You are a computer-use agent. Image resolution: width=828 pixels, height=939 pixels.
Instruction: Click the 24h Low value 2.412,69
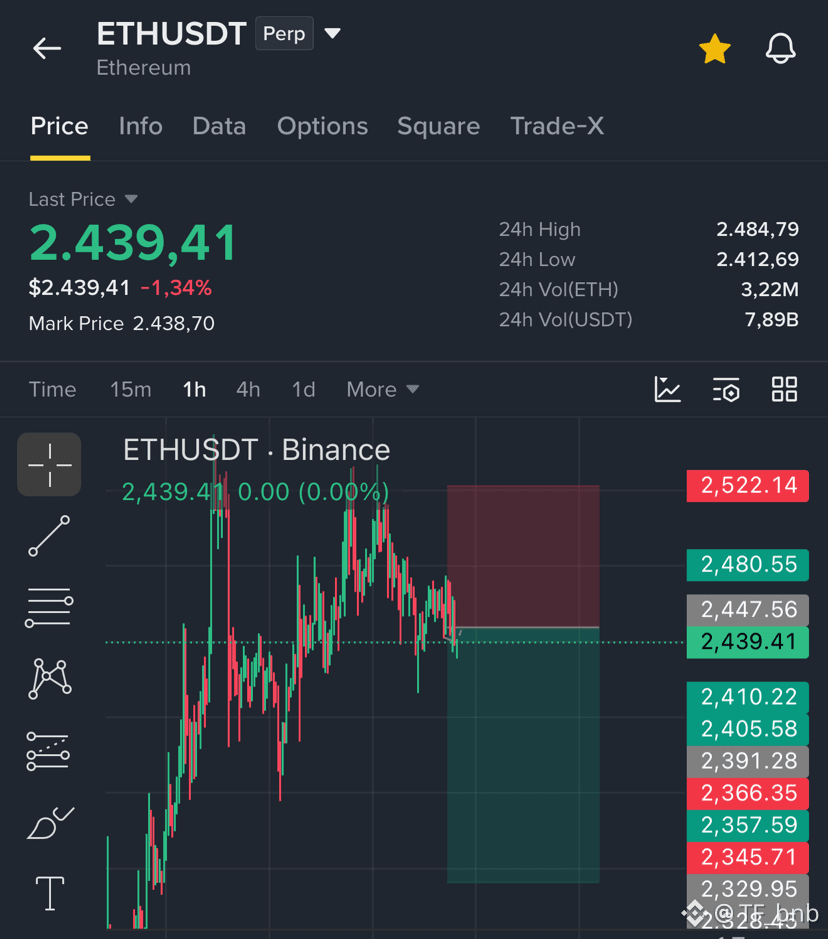(x=757, y=259)
